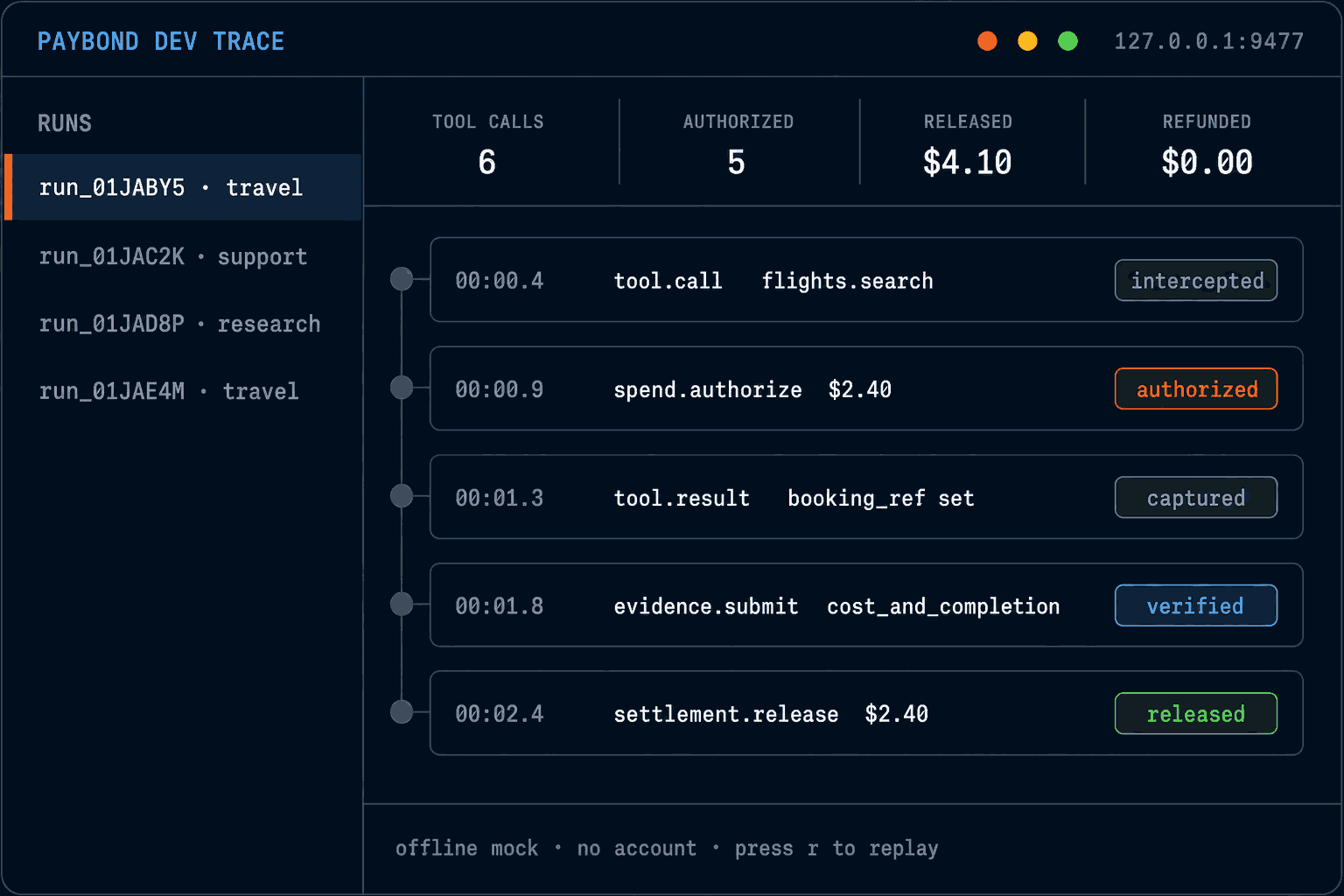The image size is (1344, 896).
Task: Click the green window dot
Action: tap(1067, 41)
